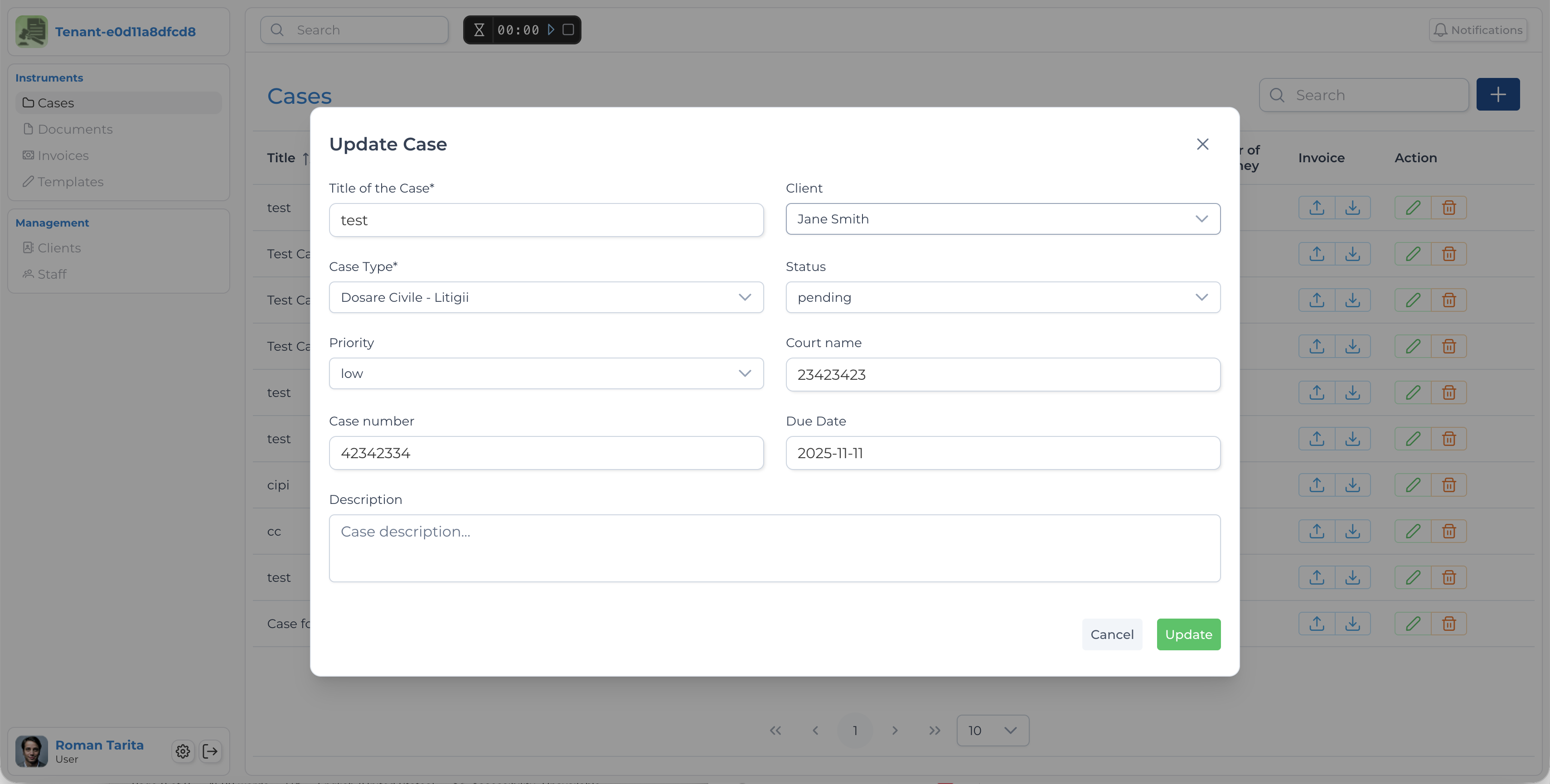
Task: Open the Case Type dropdown
Action: [546, 297]
